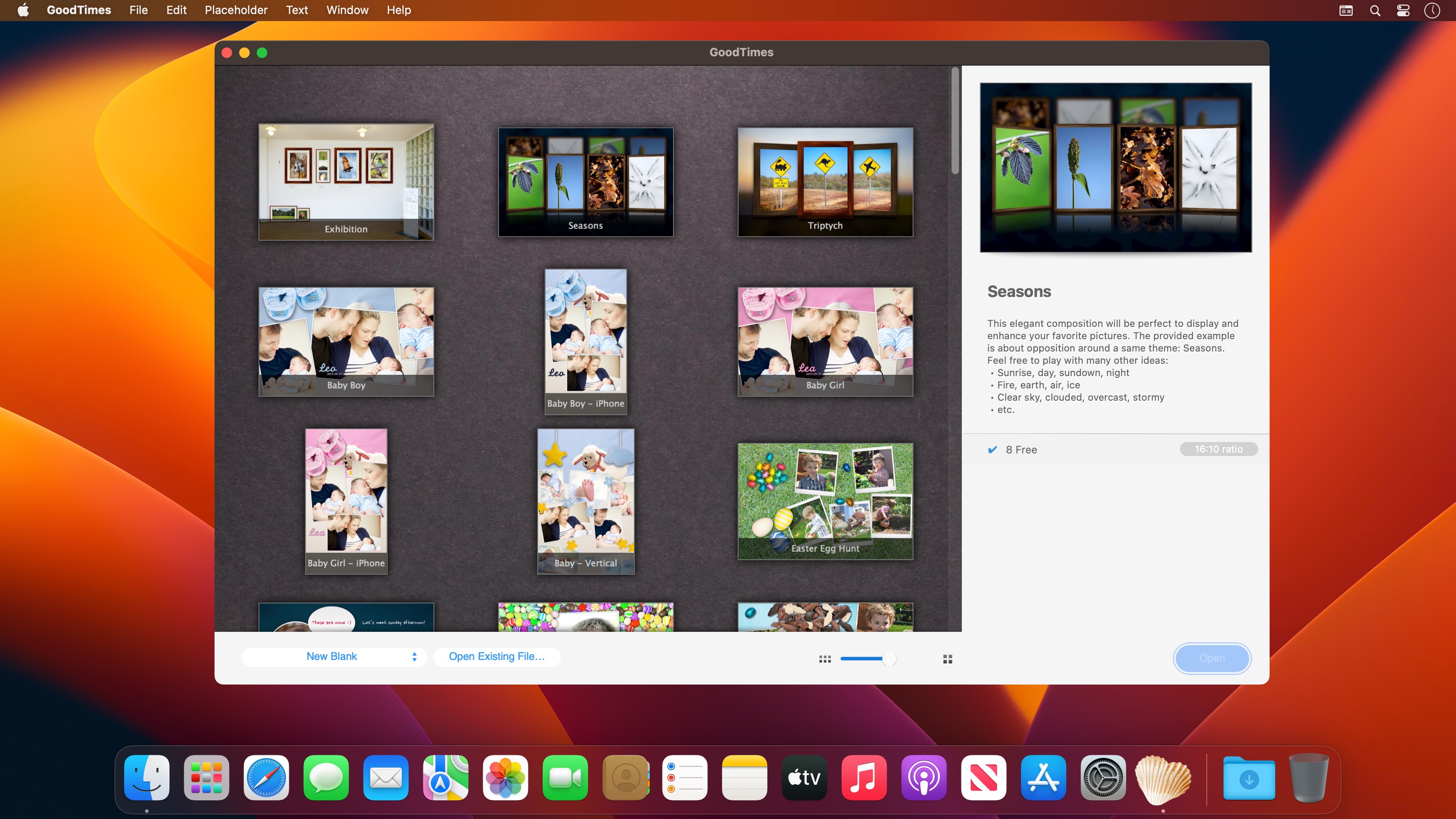Viewport: 1456px width, 819px height.
Task: Open Spotlight search in menu bar
Action: coord(1375,10)
